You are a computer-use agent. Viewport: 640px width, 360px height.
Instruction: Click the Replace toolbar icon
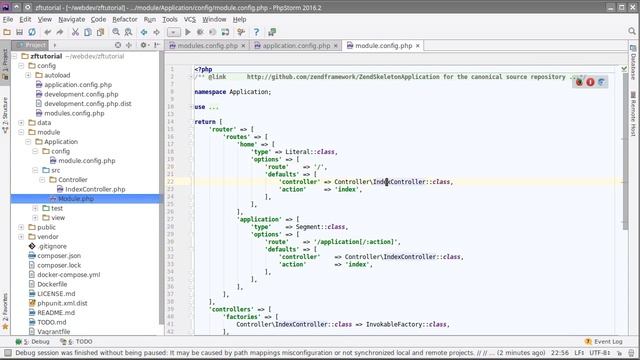tap(129, 32)
